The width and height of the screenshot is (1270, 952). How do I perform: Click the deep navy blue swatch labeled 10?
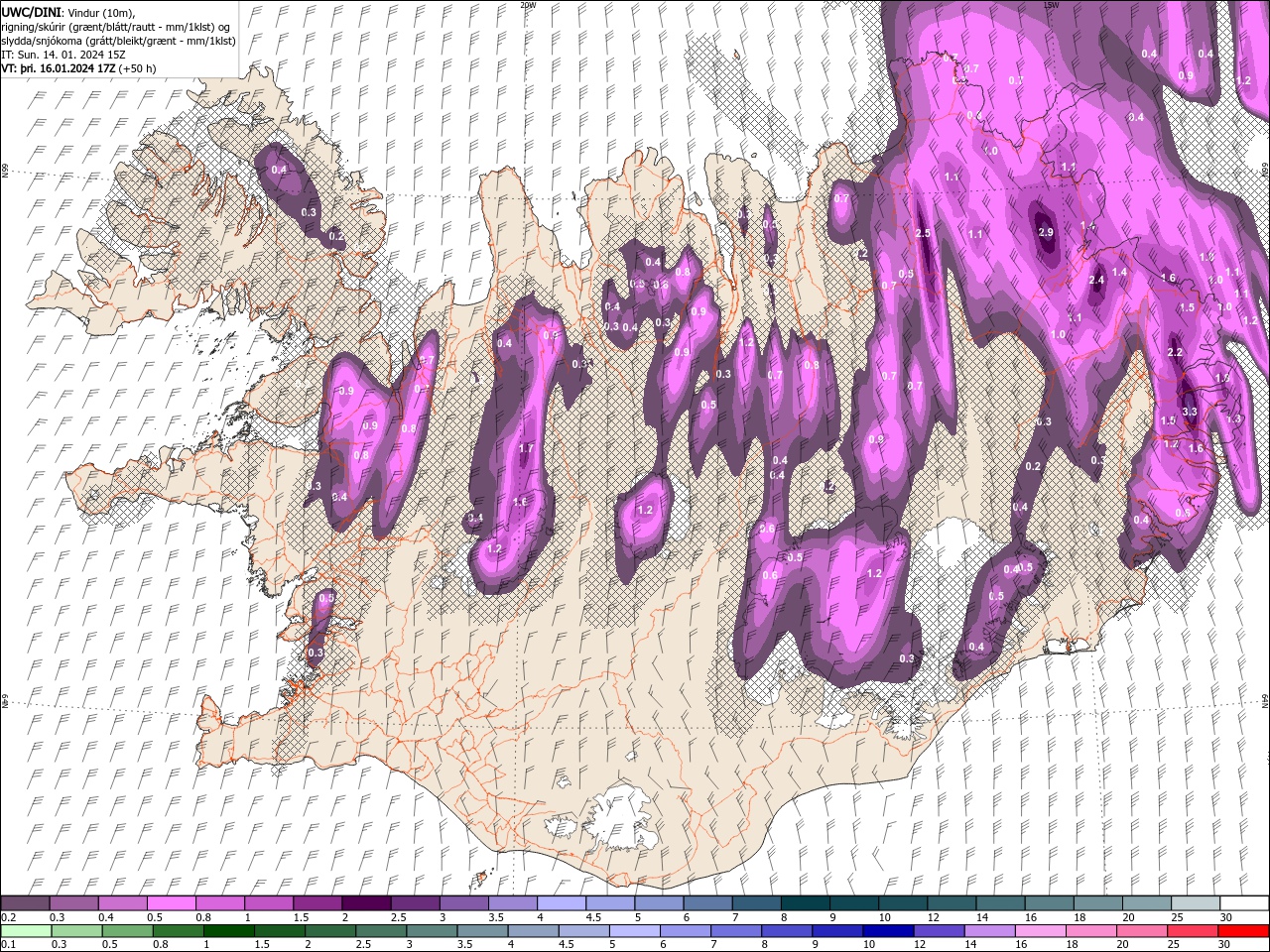point(887,930)
